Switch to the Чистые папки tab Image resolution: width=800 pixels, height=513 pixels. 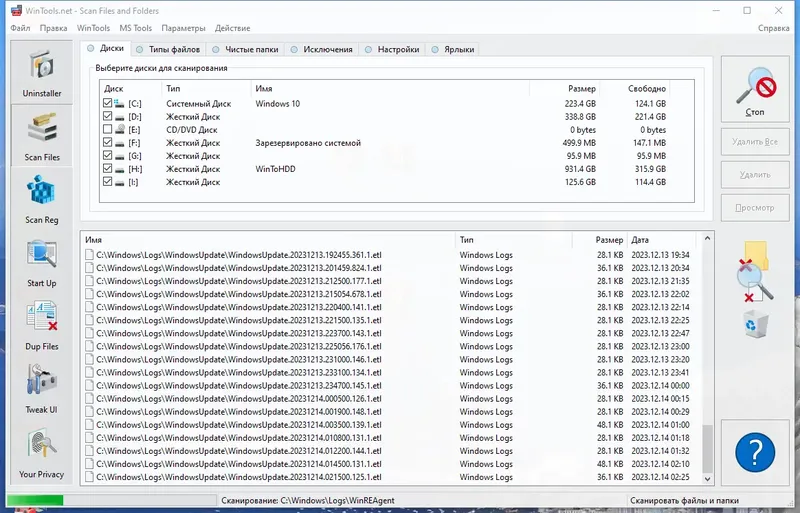[245, 50]
